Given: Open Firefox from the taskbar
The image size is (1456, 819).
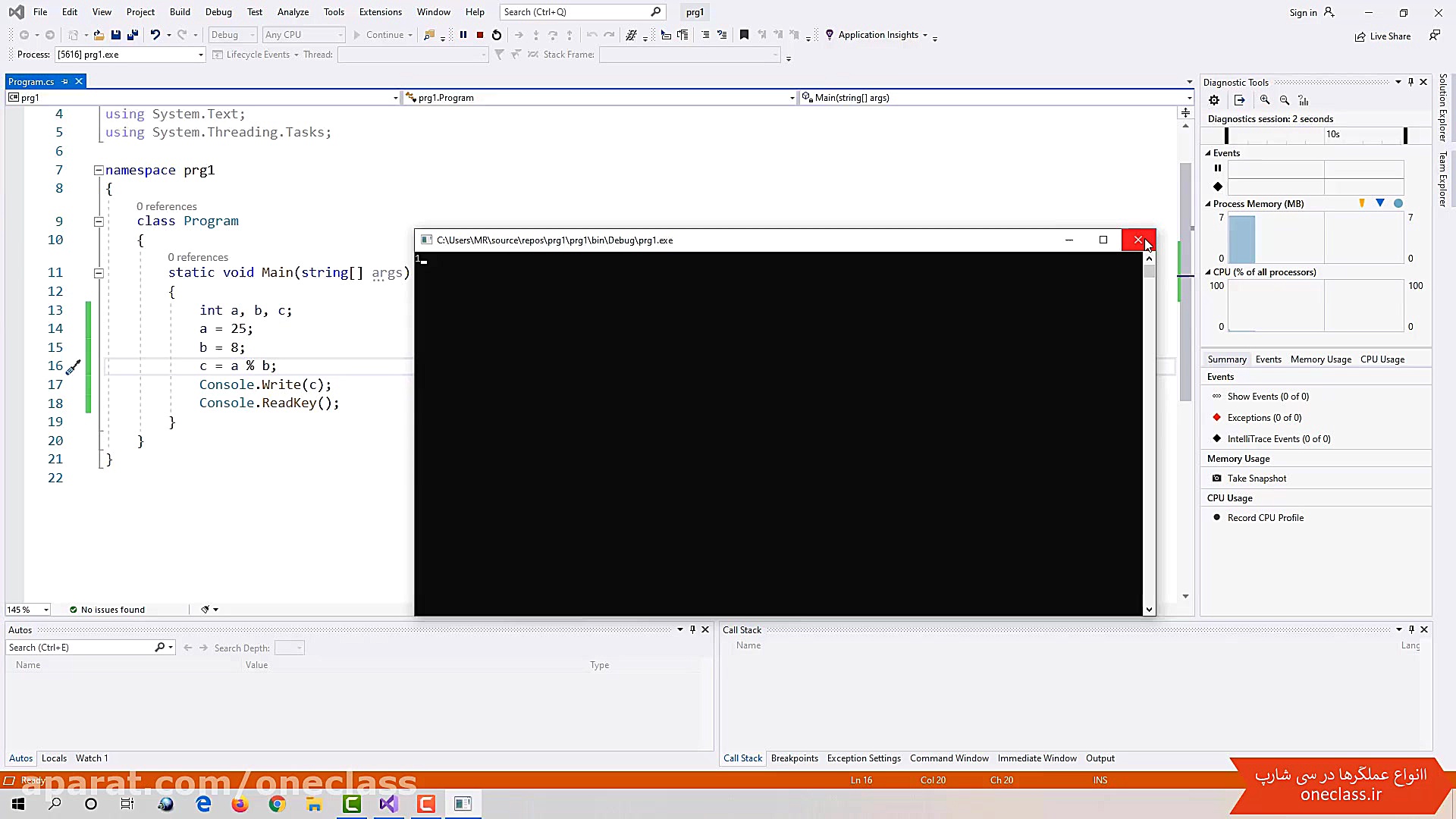Looking at the screenshot, I should click(x=240, y=804).
